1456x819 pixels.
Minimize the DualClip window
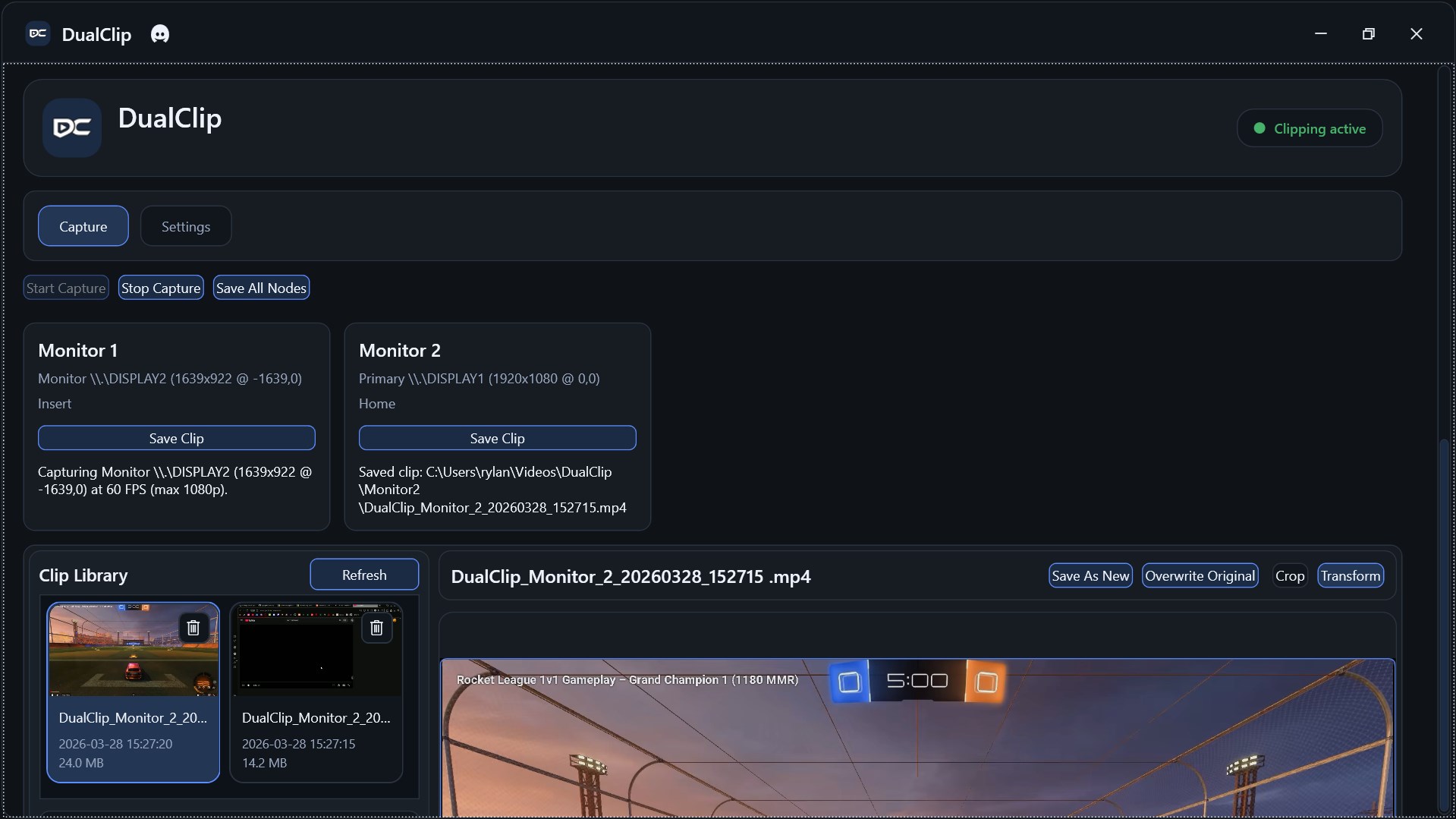[x=1321, y=33]
